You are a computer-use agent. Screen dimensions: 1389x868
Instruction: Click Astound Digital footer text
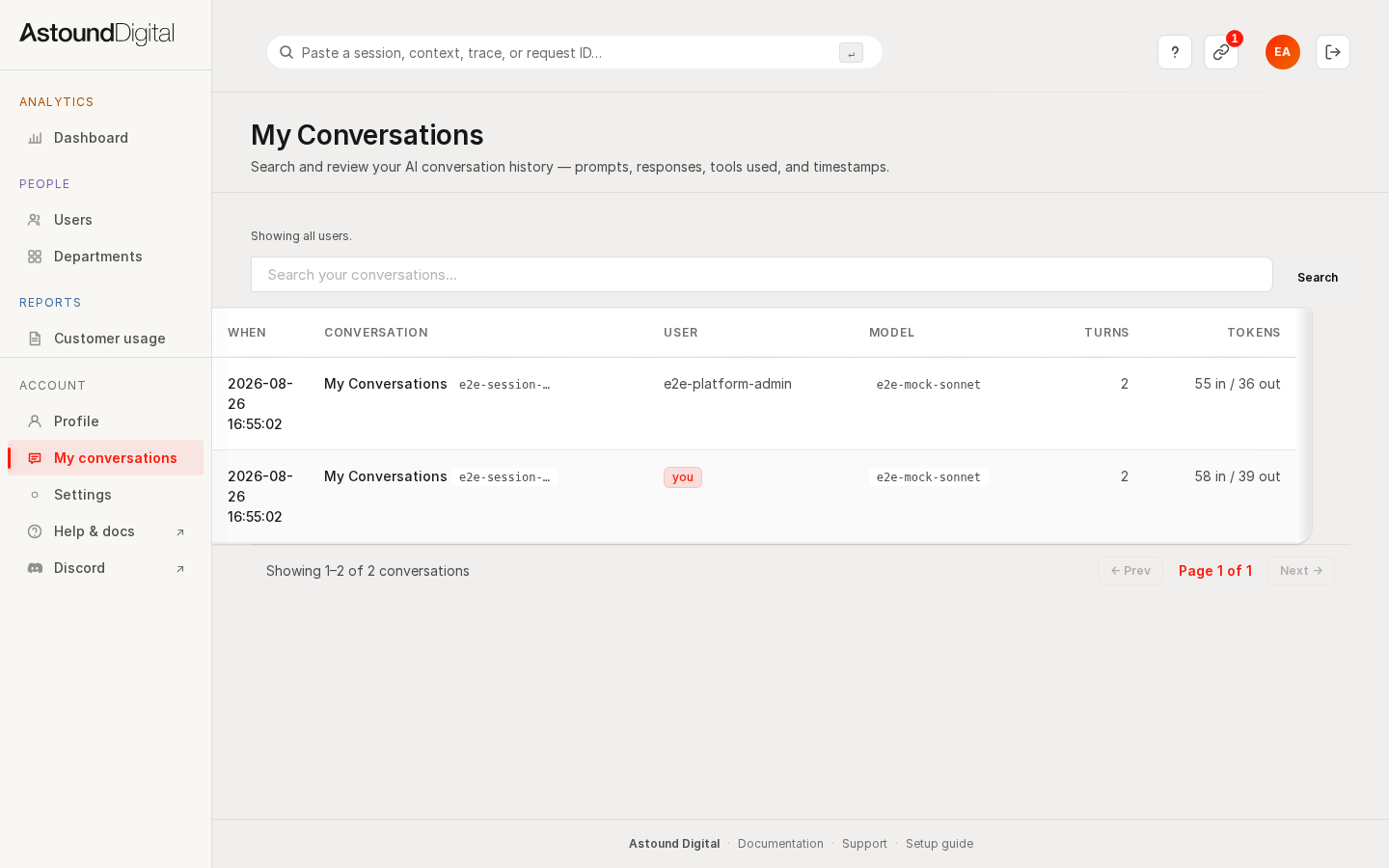tap(674, 844)
